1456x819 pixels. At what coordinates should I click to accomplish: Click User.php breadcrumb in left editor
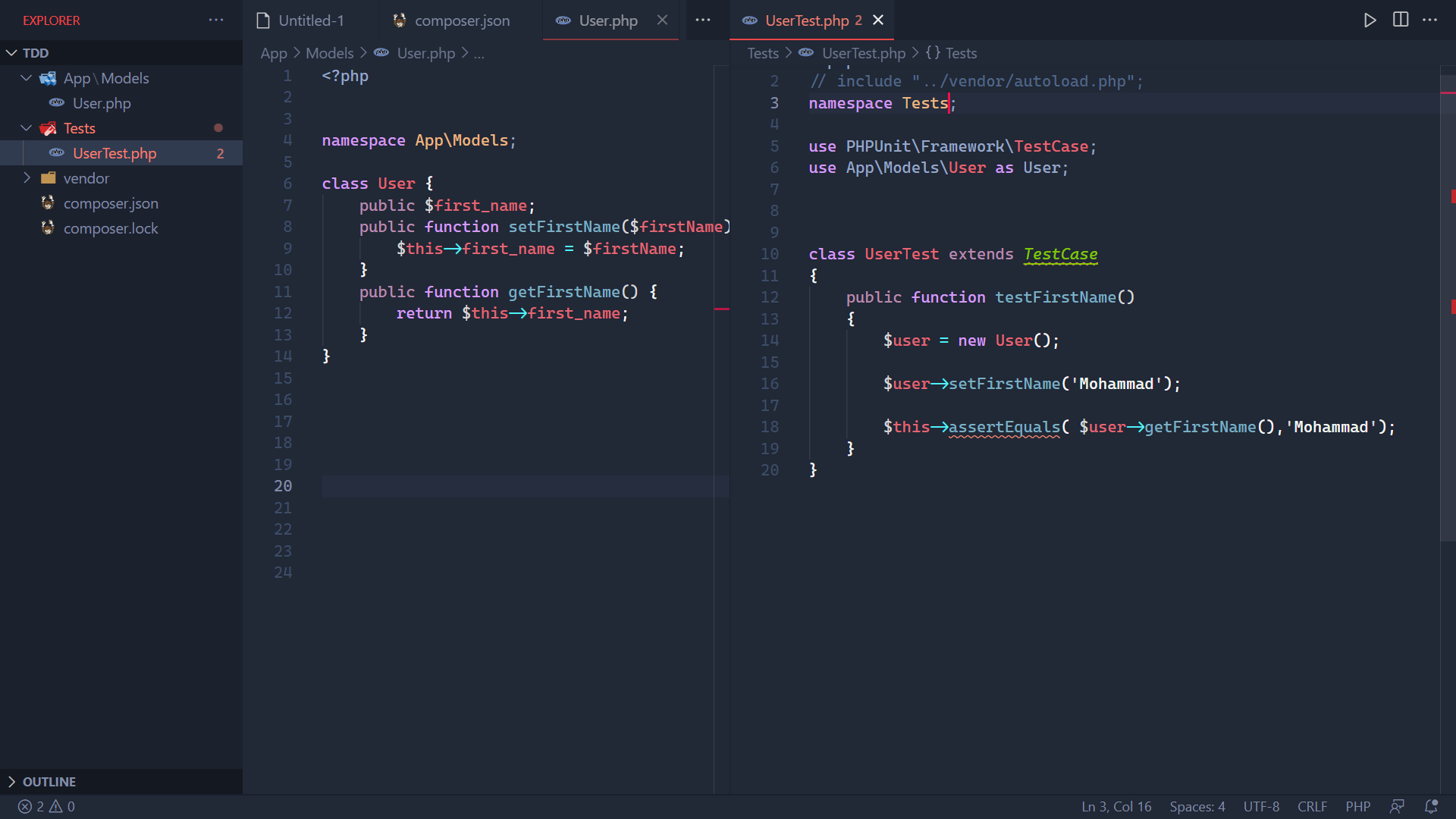click(x=425, y=53)
